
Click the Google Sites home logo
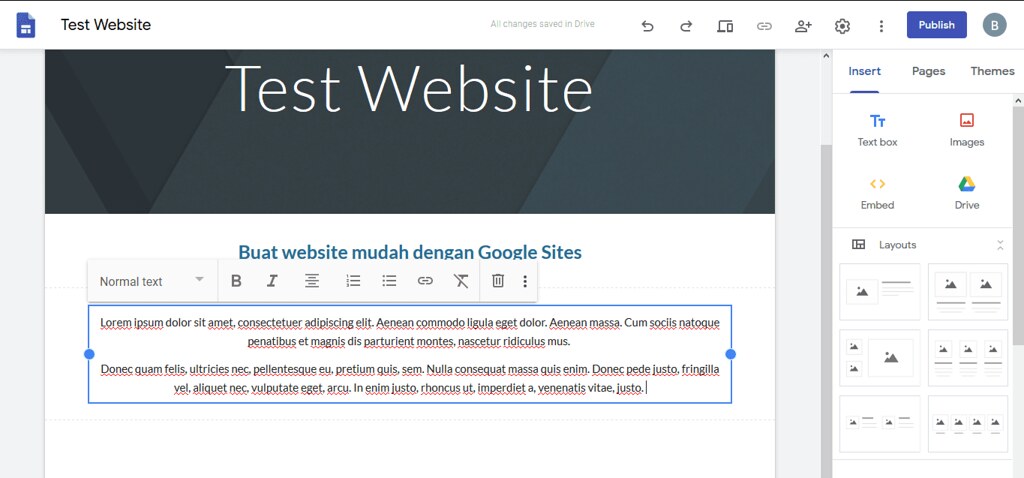click(x=25, y=25)
